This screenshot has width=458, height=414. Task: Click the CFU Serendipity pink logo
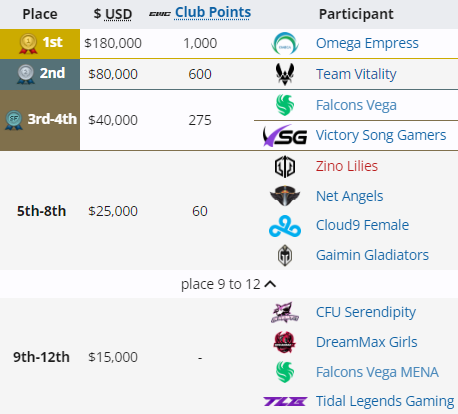tap(285, 312)
